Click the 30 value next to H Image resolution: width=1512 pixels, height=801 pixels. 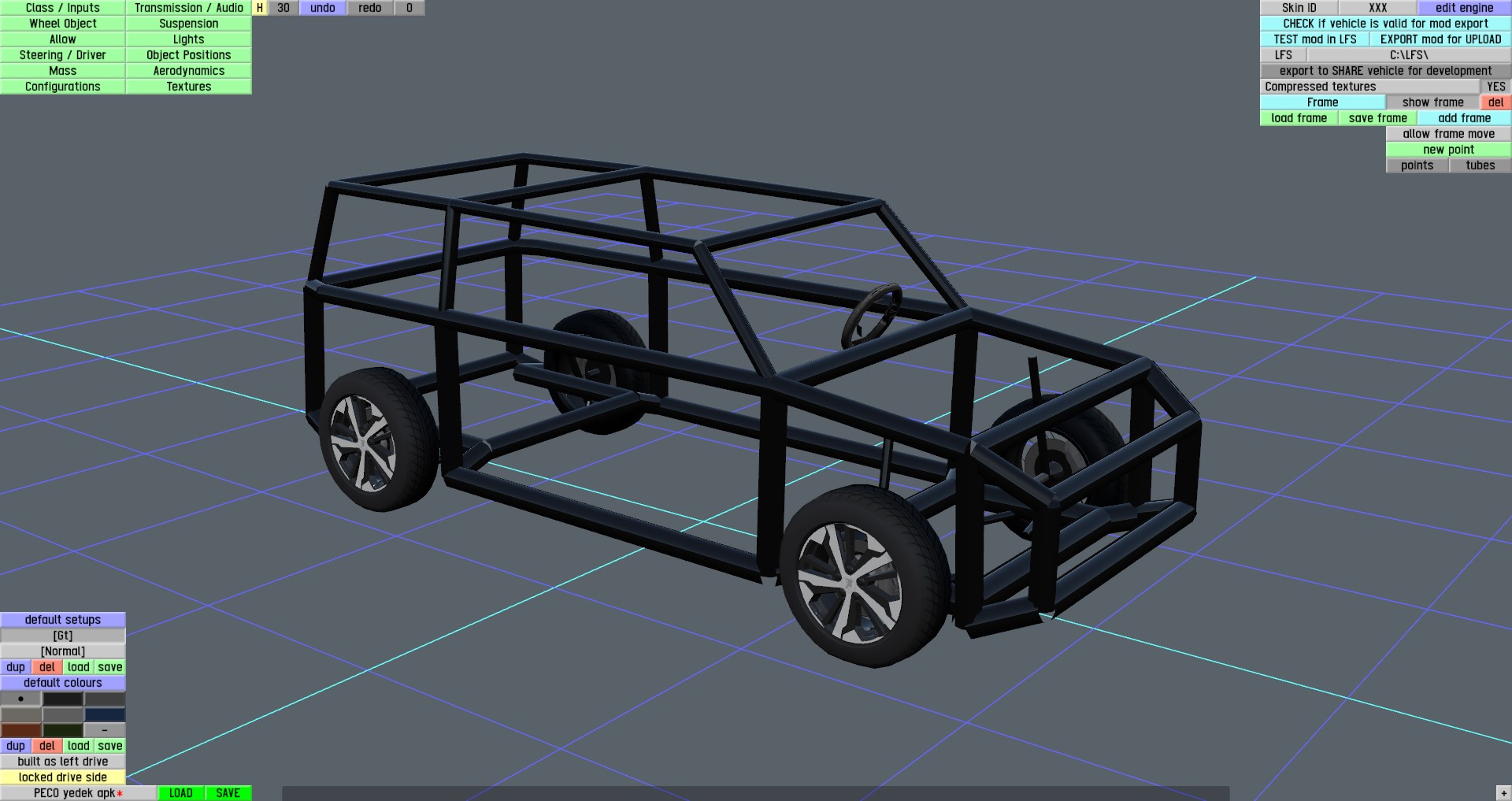click(x=283, y=8)
